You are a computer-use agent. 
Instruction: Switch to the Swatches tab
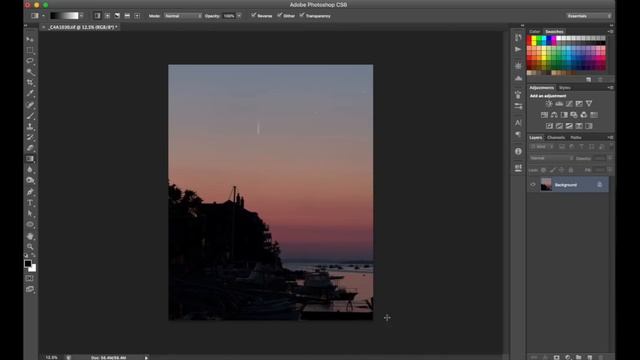tap(554, 31)
